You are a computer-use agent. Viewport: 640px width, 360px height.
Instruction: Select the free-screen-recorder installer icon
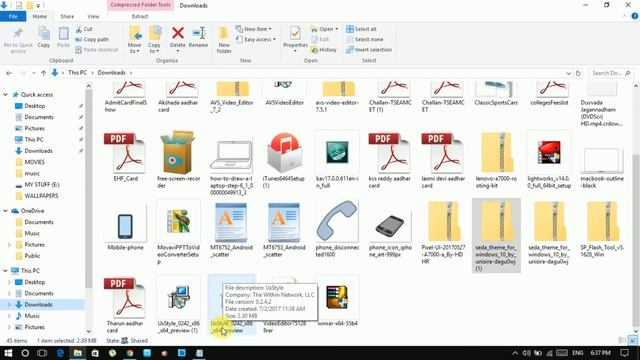[x=178, y=152]
